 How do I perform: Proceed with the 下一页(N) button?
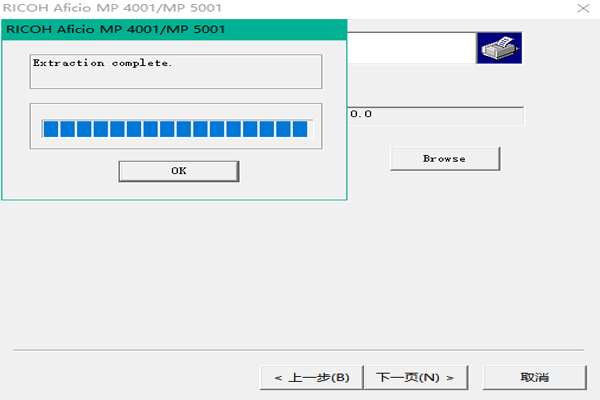(416, 378)
